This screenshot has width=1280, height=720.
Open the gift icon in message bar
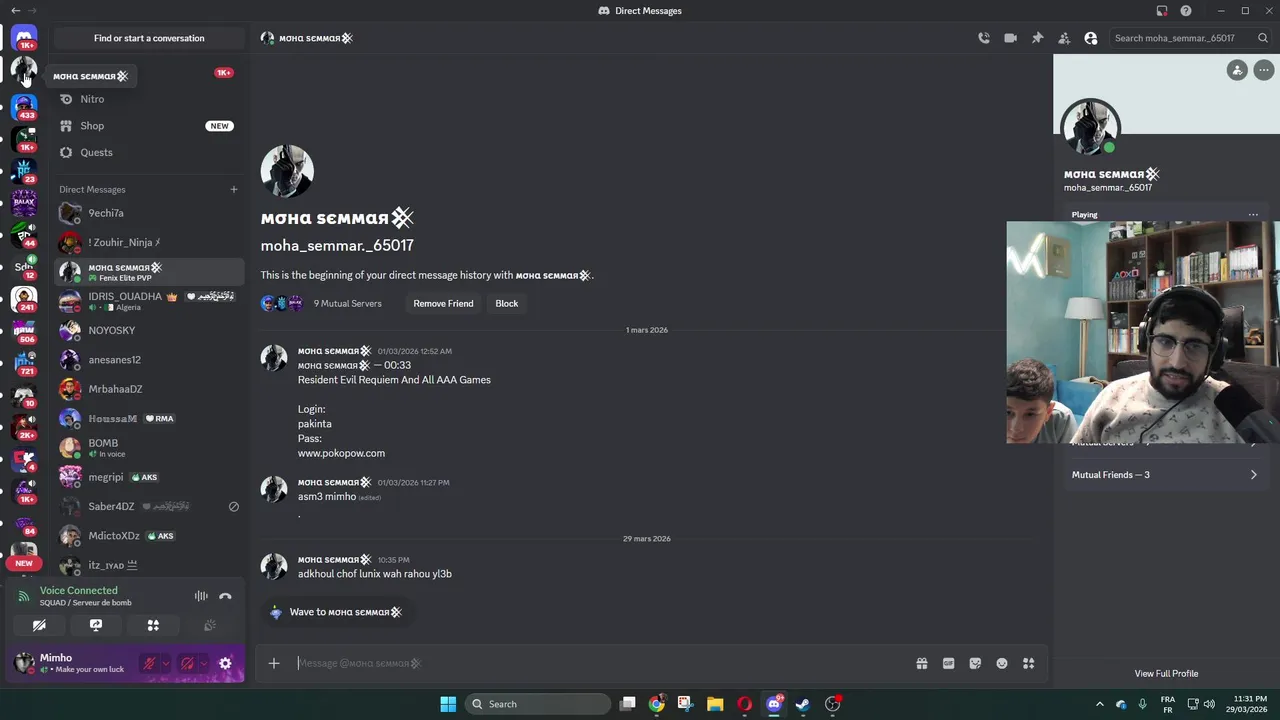click(922, 663)
